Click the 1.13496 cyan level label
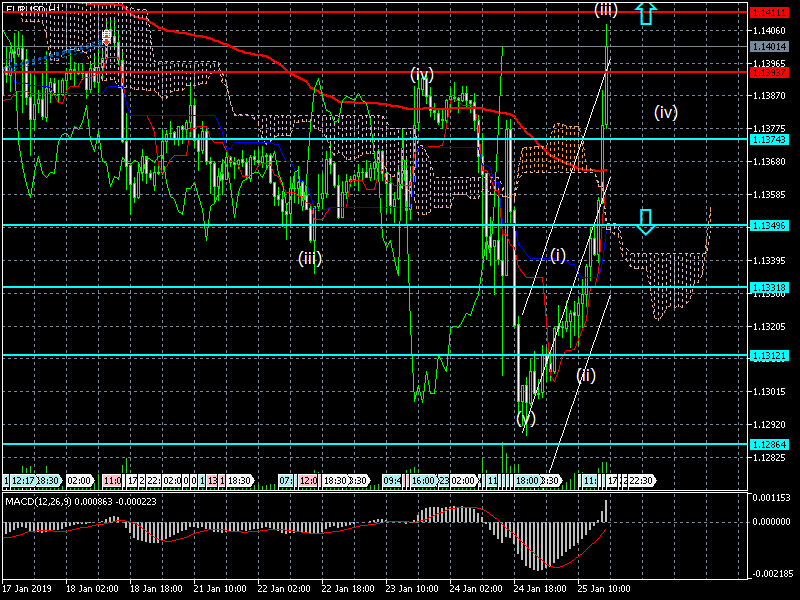The image size is (800, 600). [770, 226]
